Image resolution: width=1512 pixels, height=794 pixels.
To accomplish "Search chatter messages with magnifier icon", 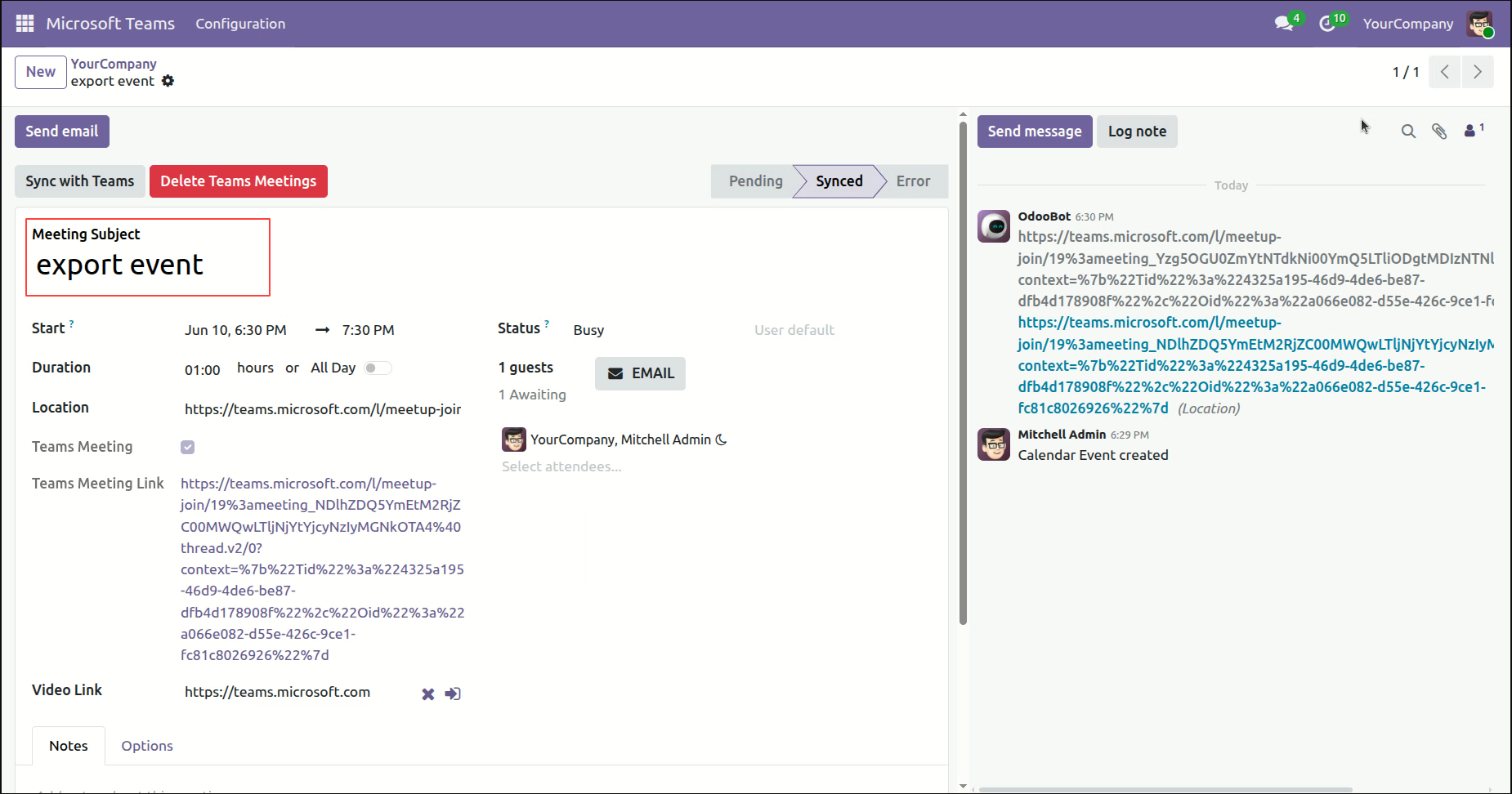I will click(1408, 132).
